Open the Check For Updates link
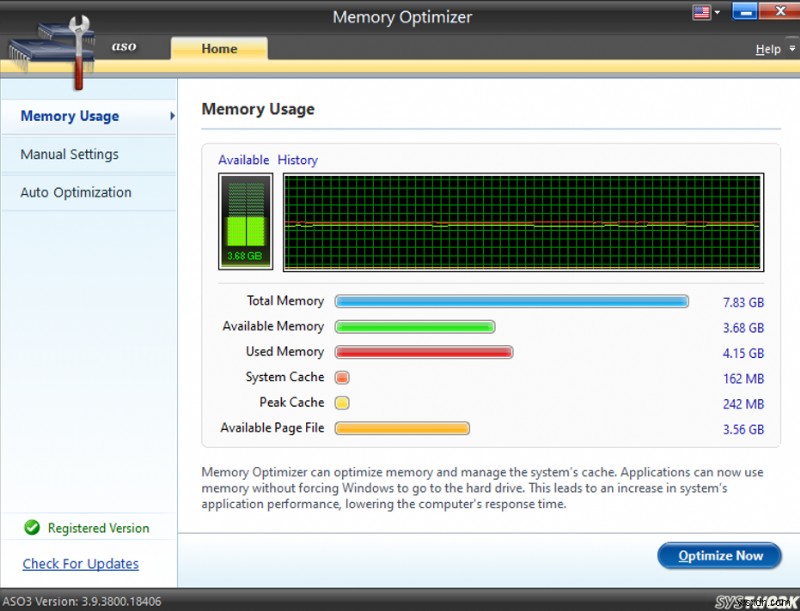 tap(80, 564)
